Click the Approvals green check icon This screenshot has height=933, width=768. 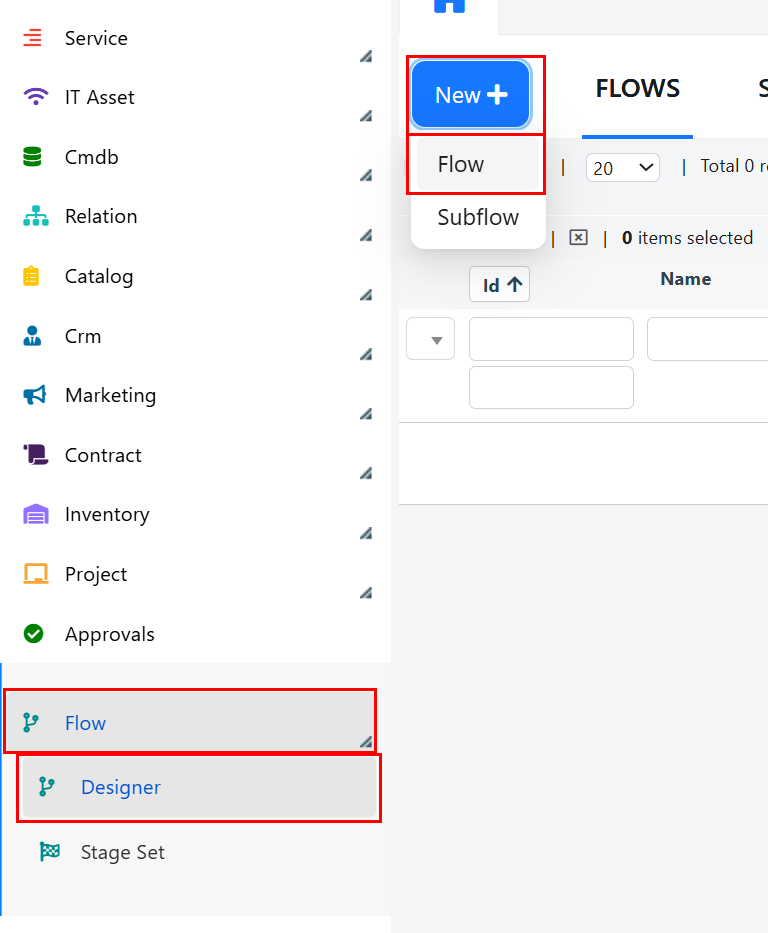[33, 634]
